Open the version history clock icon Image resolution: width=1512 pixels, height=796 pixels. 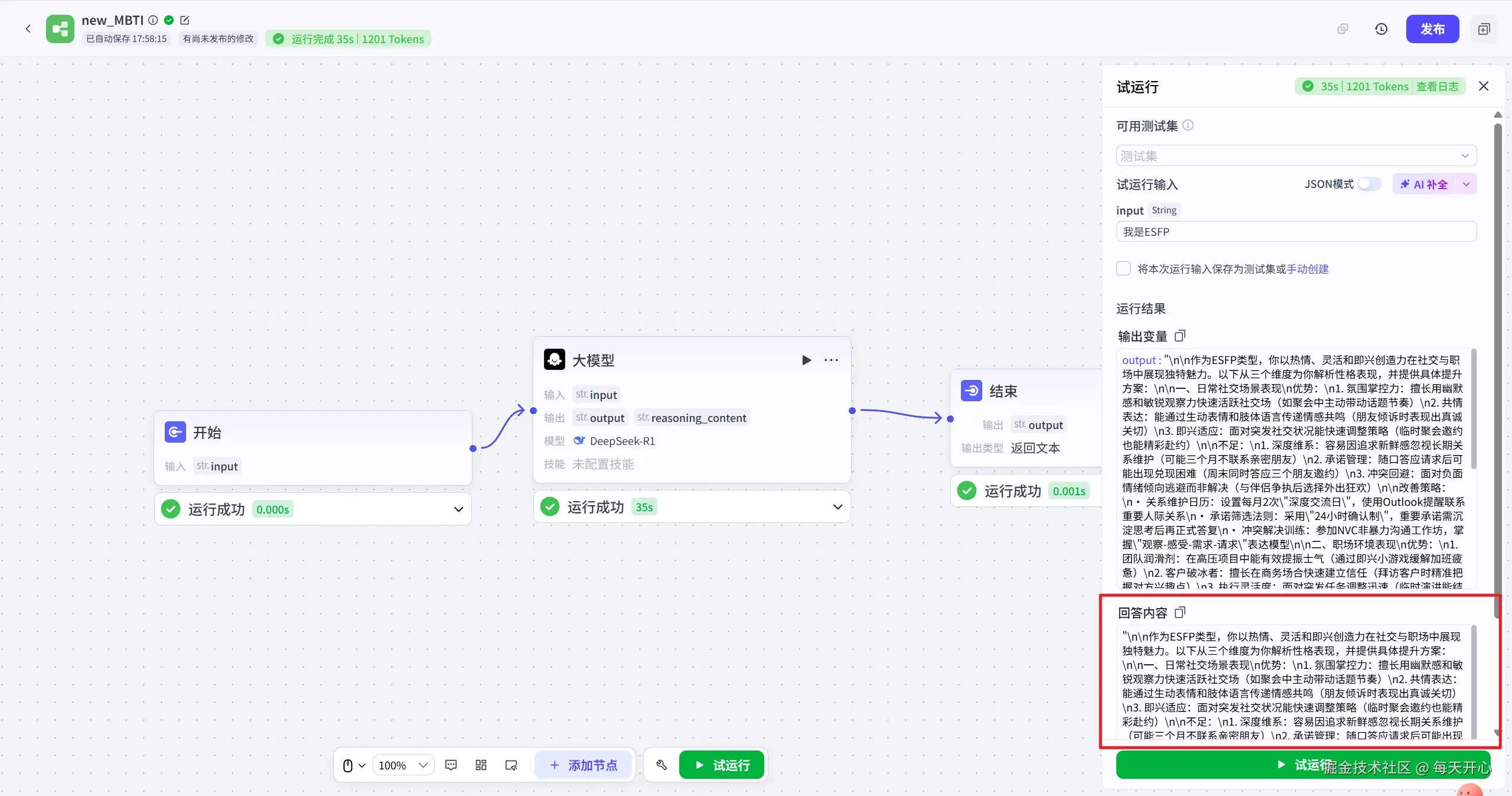(x=1381, y=29)
